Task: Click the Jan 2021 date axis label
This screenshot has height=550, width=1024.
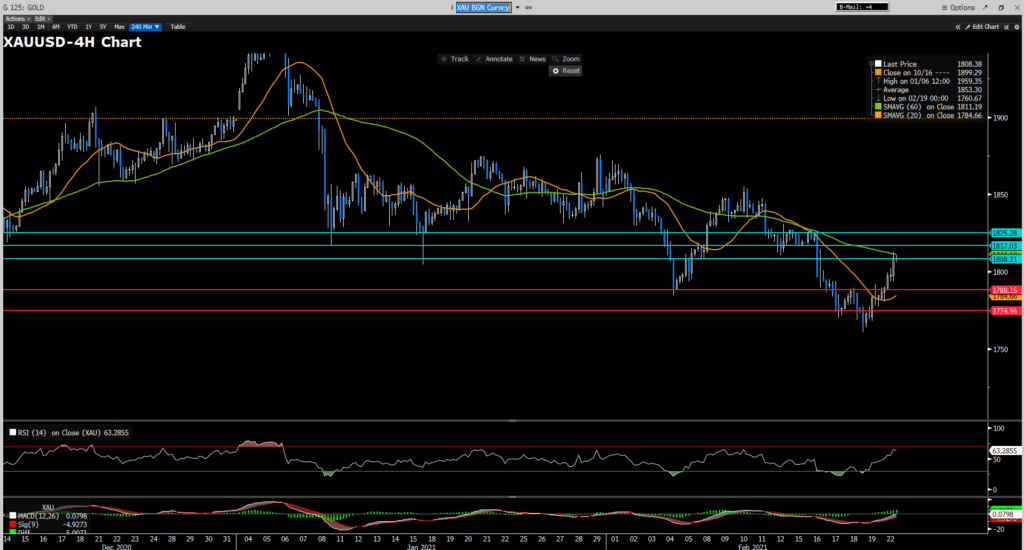Action: tap(421, 547)
